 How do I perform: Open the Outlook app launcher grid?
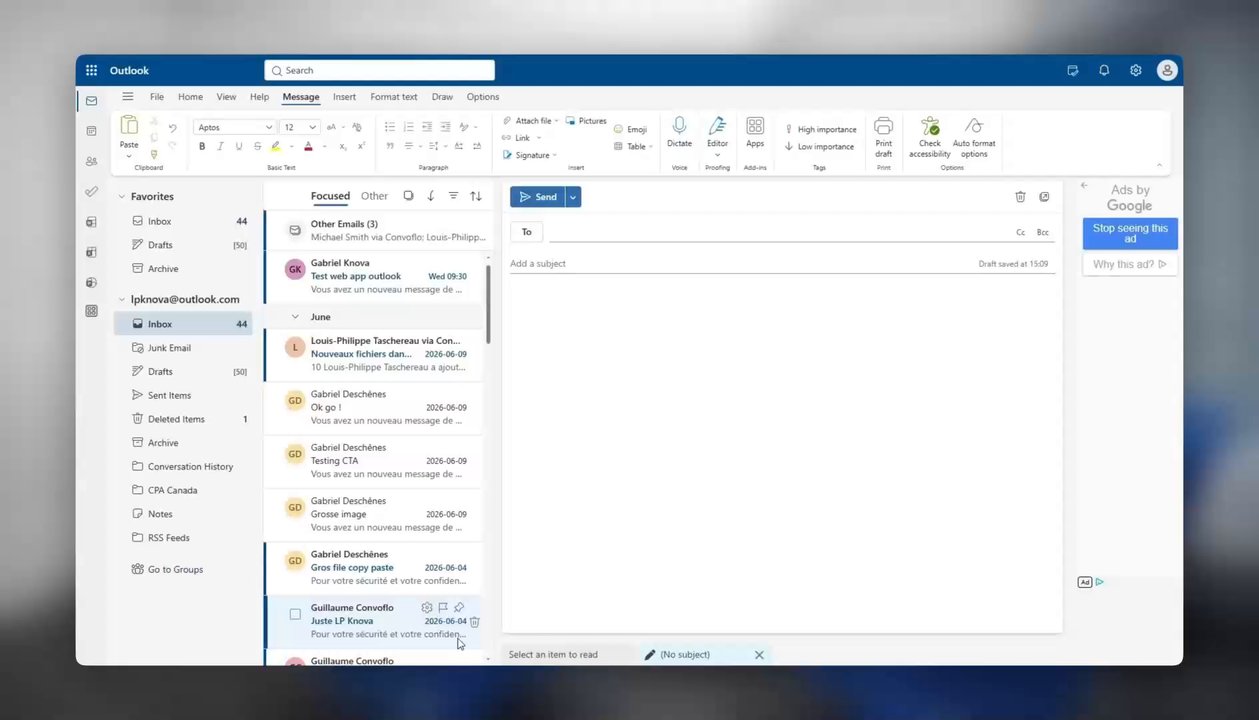coord(91,70)
